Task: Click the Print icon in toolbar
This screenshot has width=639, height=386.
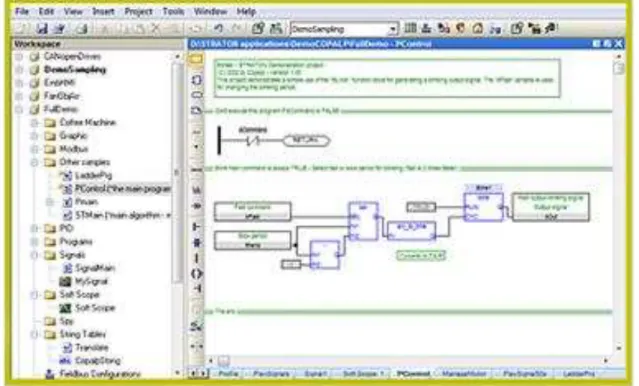Action: point(82,29)
